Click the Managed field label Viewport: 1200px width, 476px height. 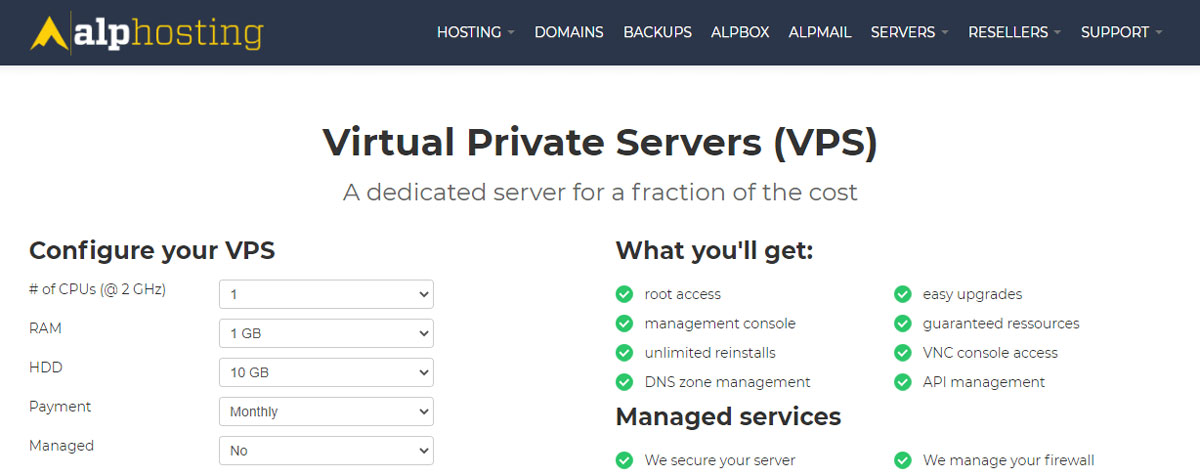pyautogui.click(x=61, y=446)
